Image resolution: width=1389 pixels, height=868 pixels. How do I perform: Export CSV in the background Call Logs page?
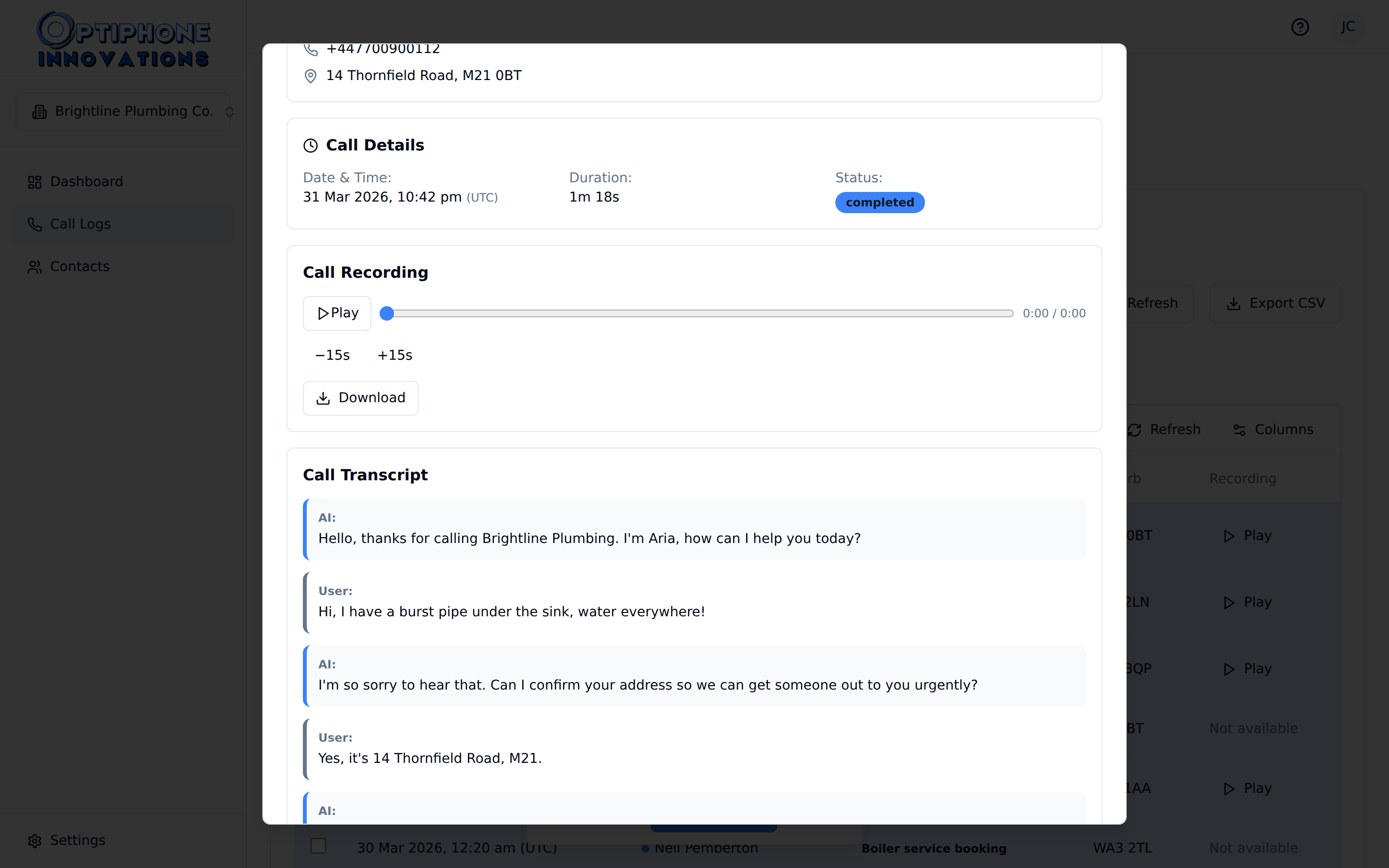click(1275, 304)
